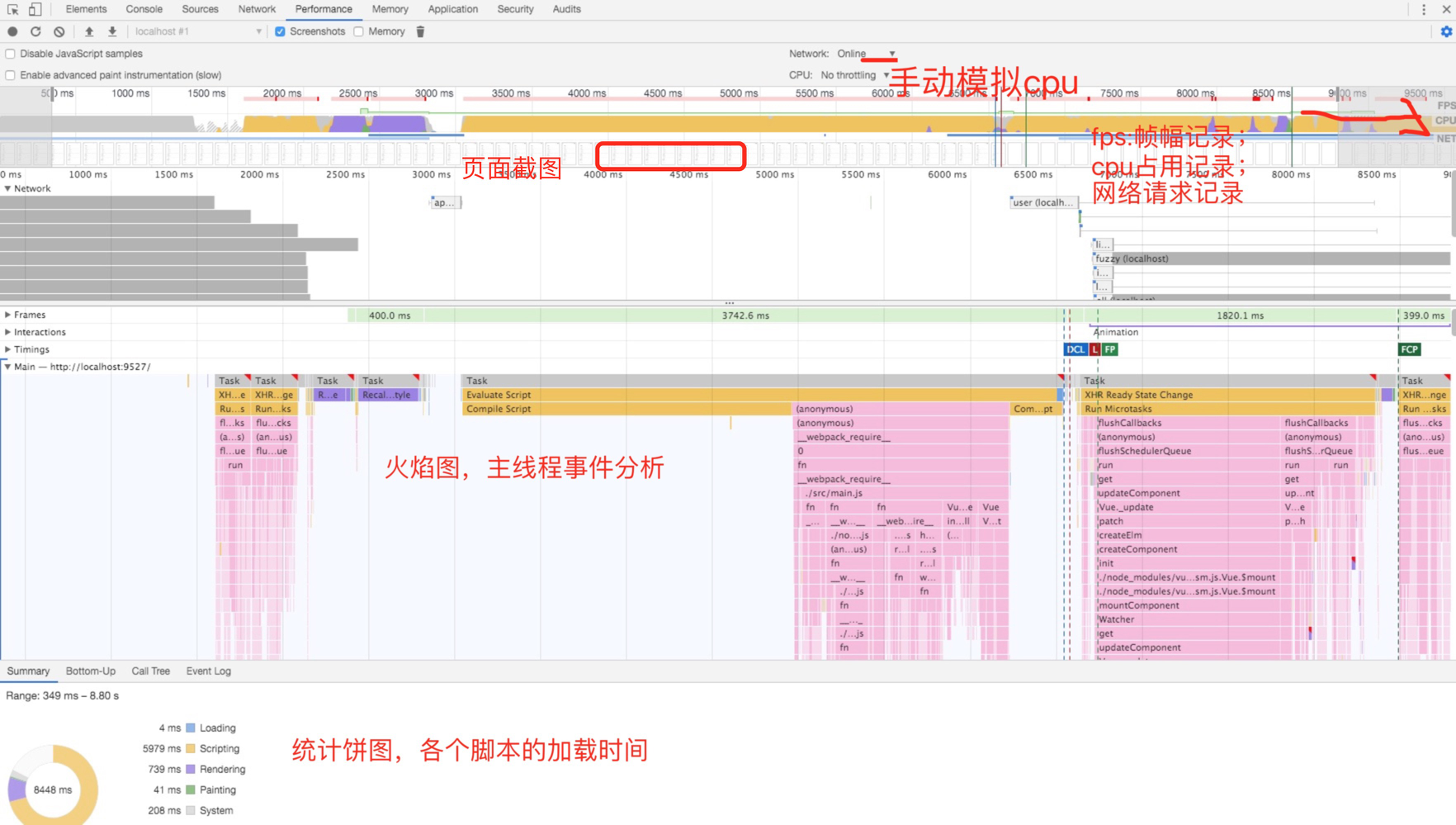1456x825 pixels.
Task: Select the Run Microtasks flame bar
Action: click(x=1229, y=409)
